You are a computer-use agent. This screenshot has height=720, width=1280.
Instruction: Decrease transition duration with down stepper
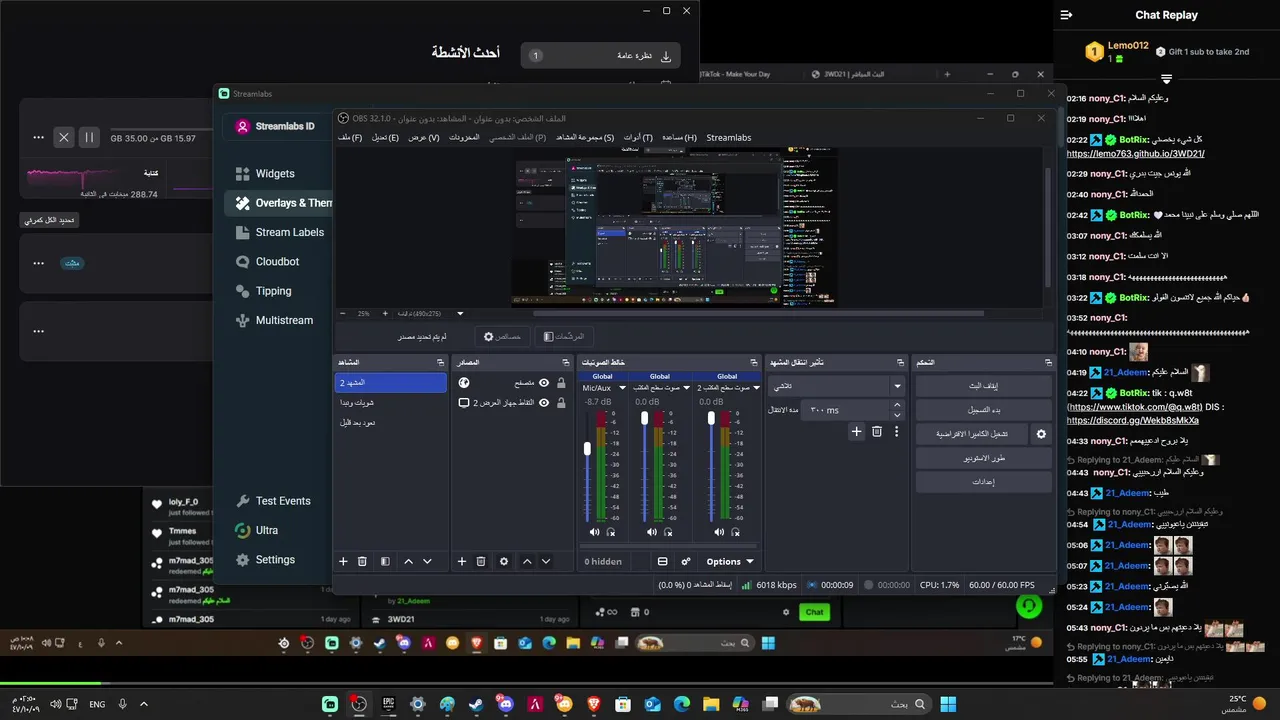897,415
